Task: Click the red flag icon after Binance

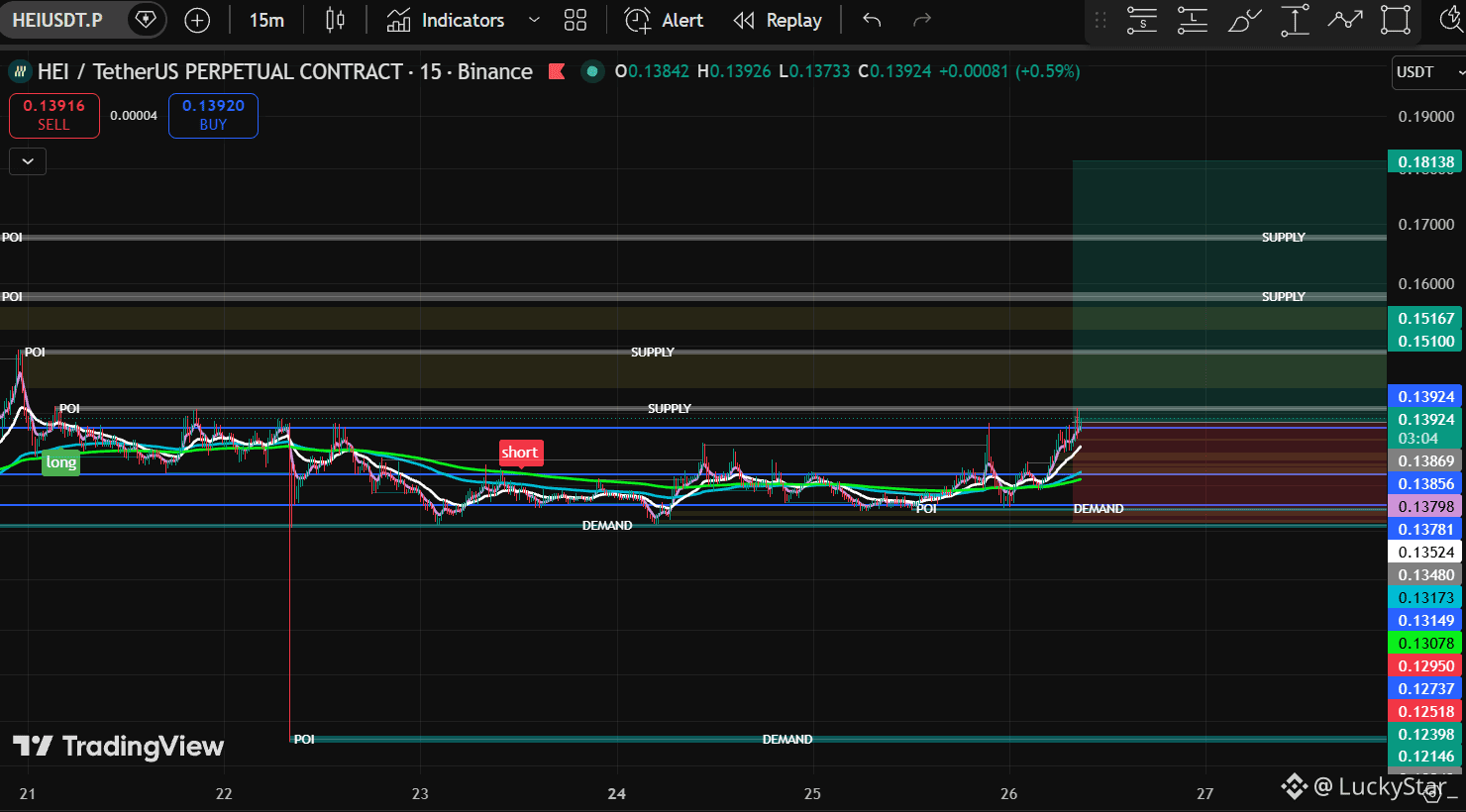Action: point(557,71)
